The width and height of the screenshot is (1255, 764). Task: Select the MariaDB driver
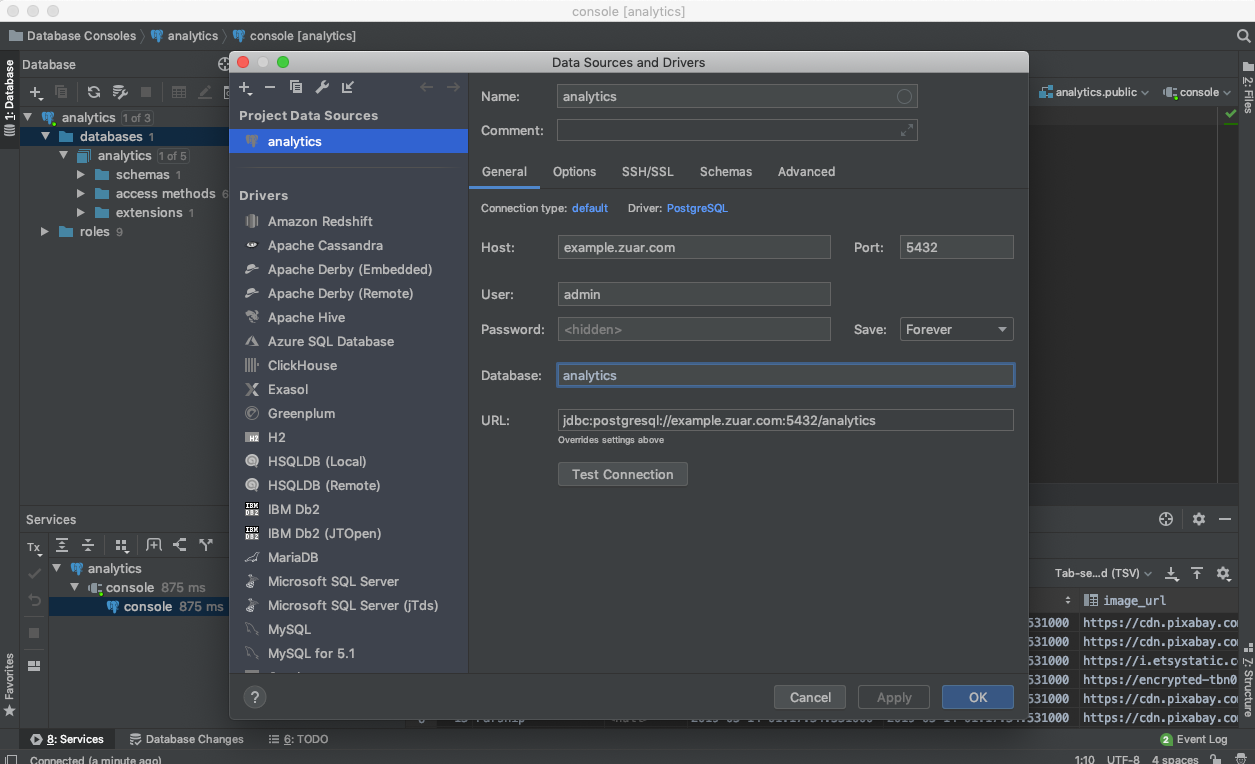click(x=292, y=557)
